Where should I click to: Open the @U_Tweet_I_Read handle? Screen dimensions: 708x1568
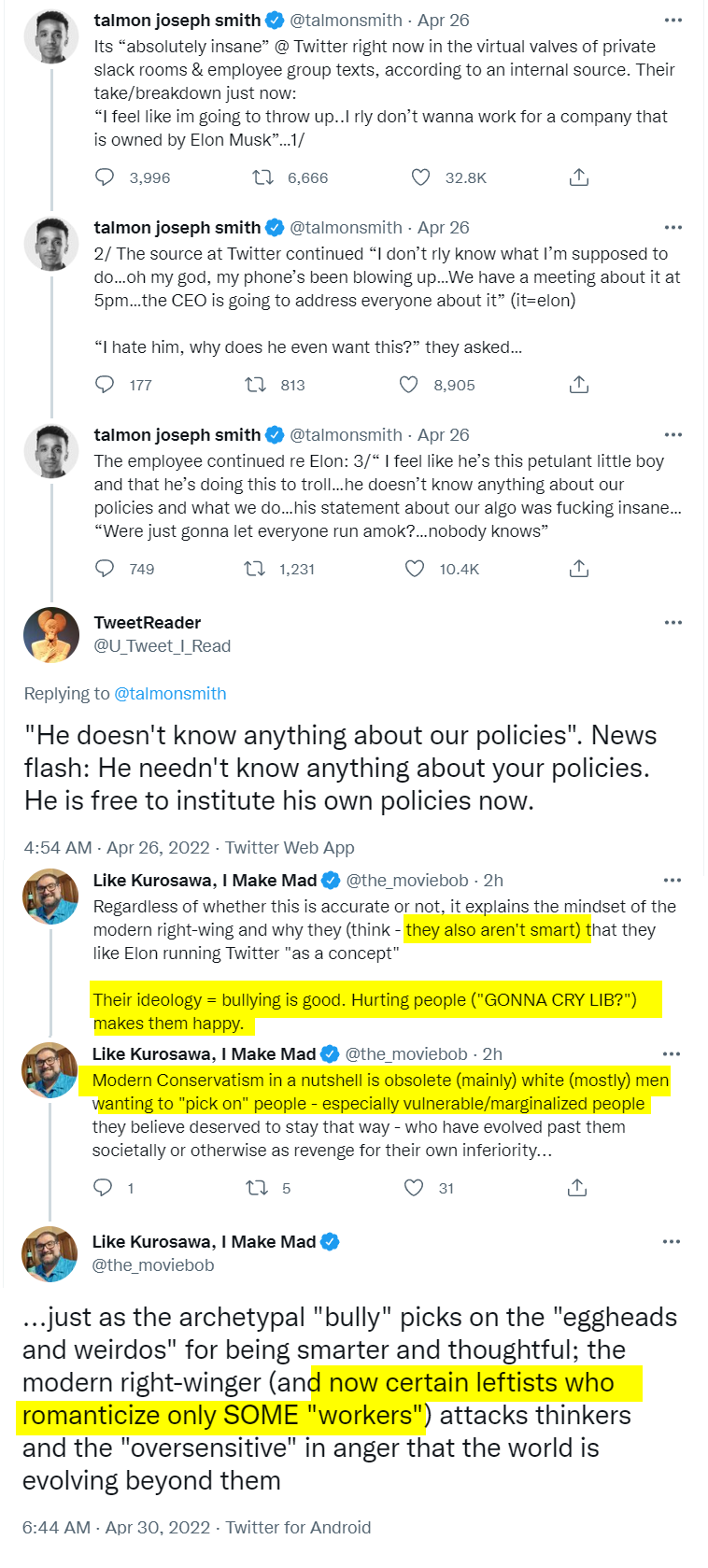click(163, 646)
